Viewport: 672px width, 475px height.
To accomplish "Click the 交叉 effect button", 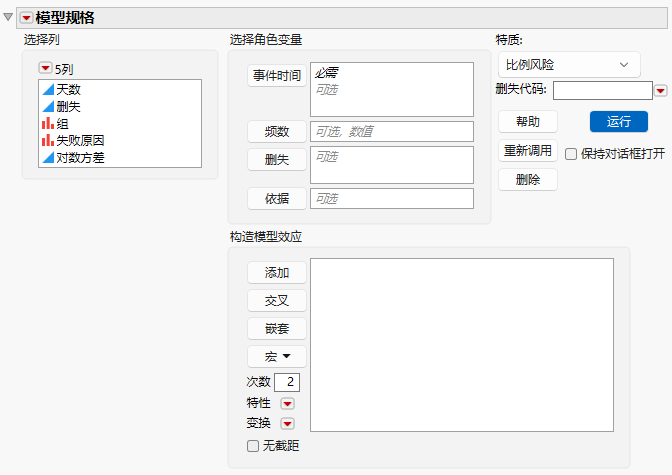I will coord(277,301).
